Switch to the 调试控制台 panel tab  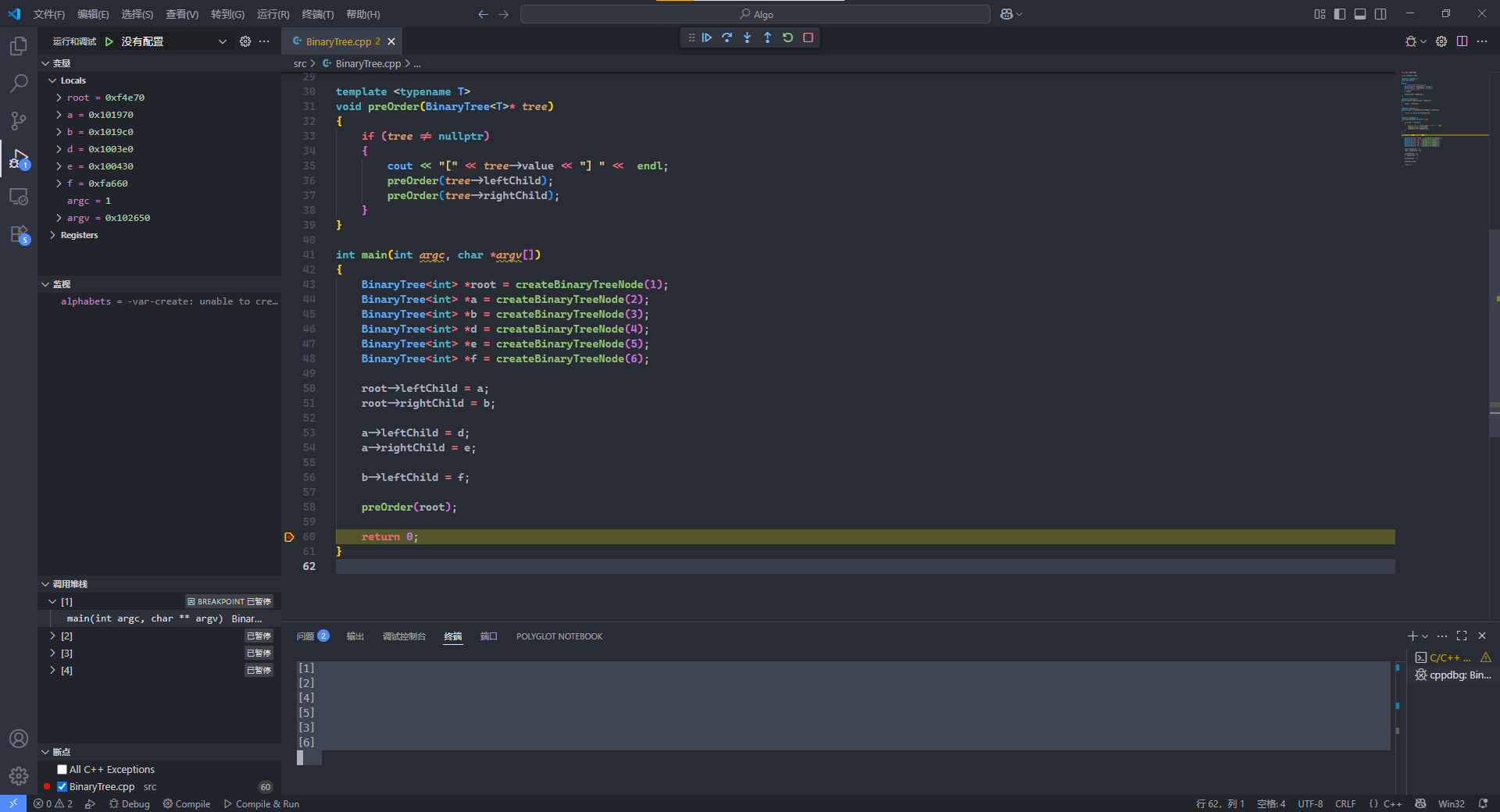coord(404,636)
